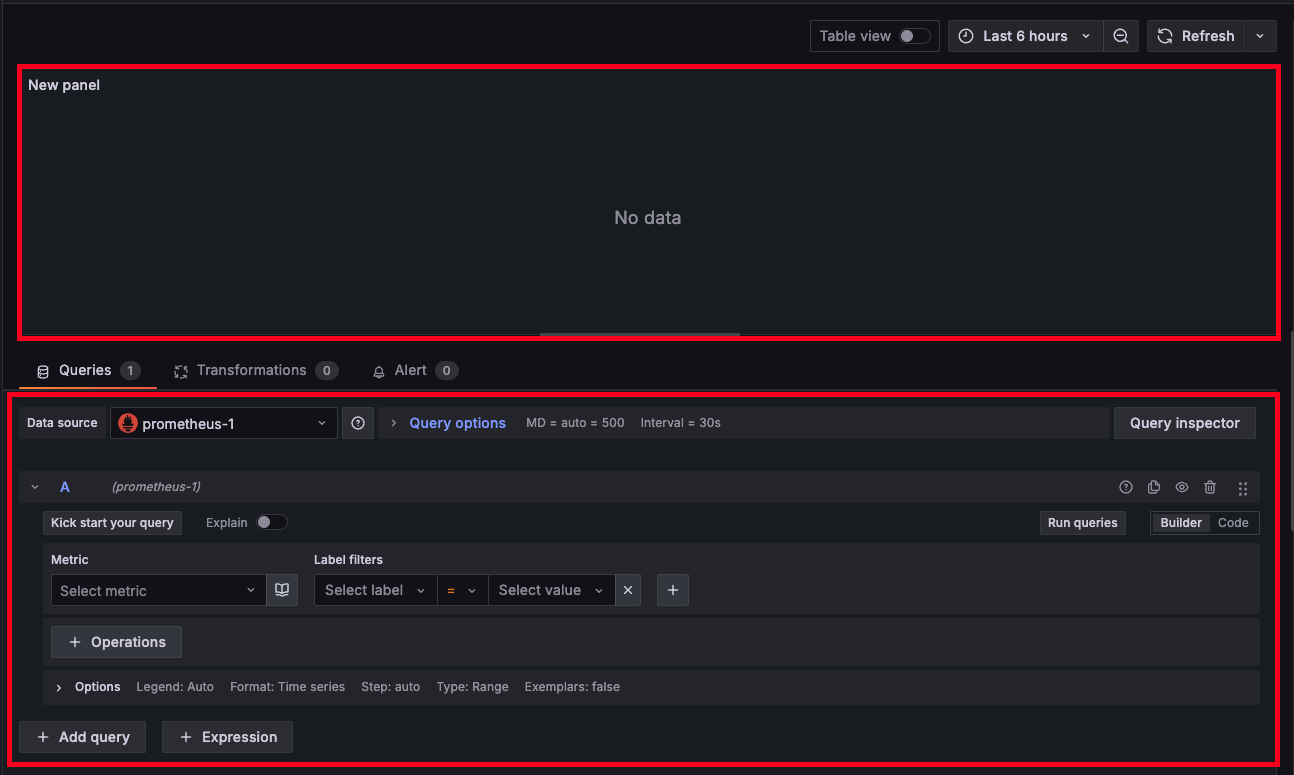
Task: Switch to the Alert tab
Action: point(415,370)
